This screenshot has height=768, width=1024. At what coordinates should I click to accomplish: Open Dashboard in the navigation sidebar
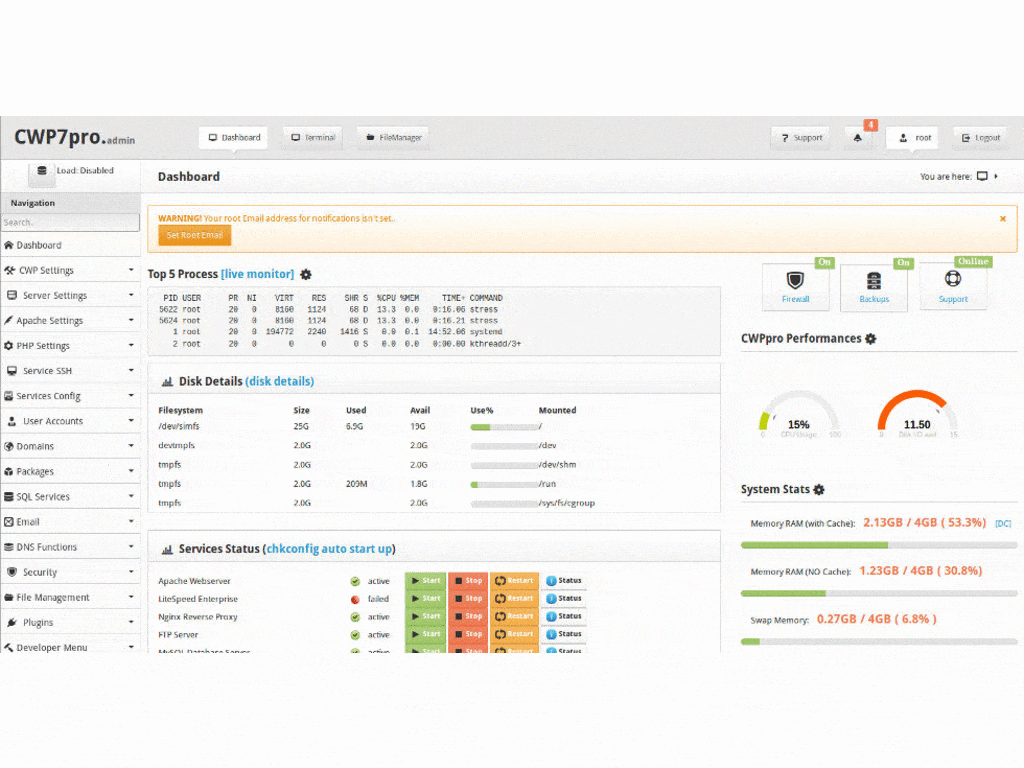[71, 246]
